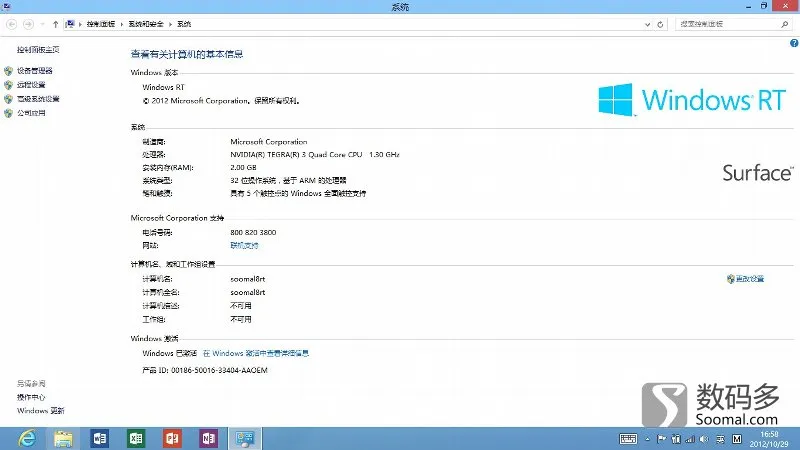This screenshot has width=800, height=450.
Task: Click the window icon in title bar
Action: point(6,6)
